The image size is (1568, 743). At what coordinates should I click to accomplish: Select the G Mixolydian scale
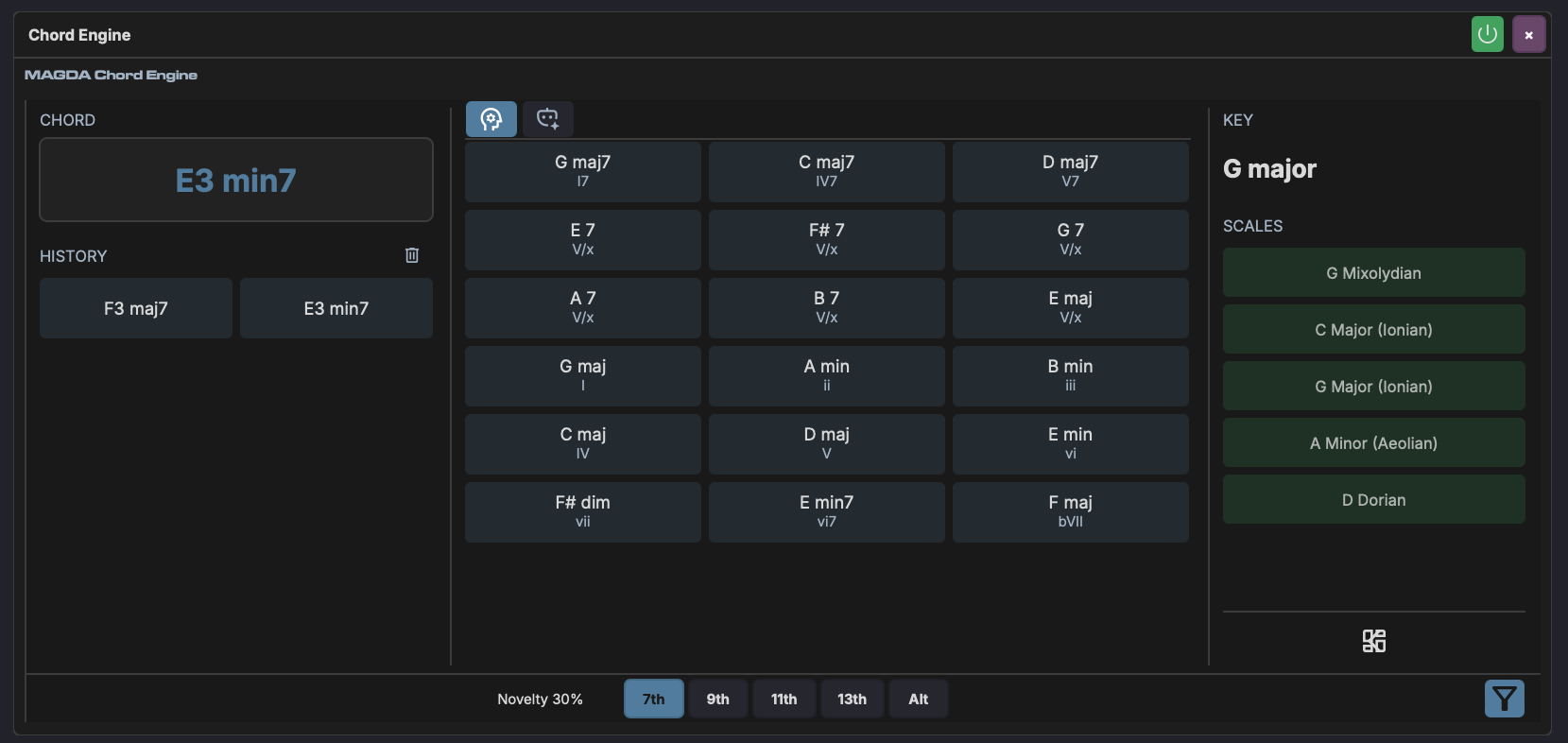click(1373, 272)
